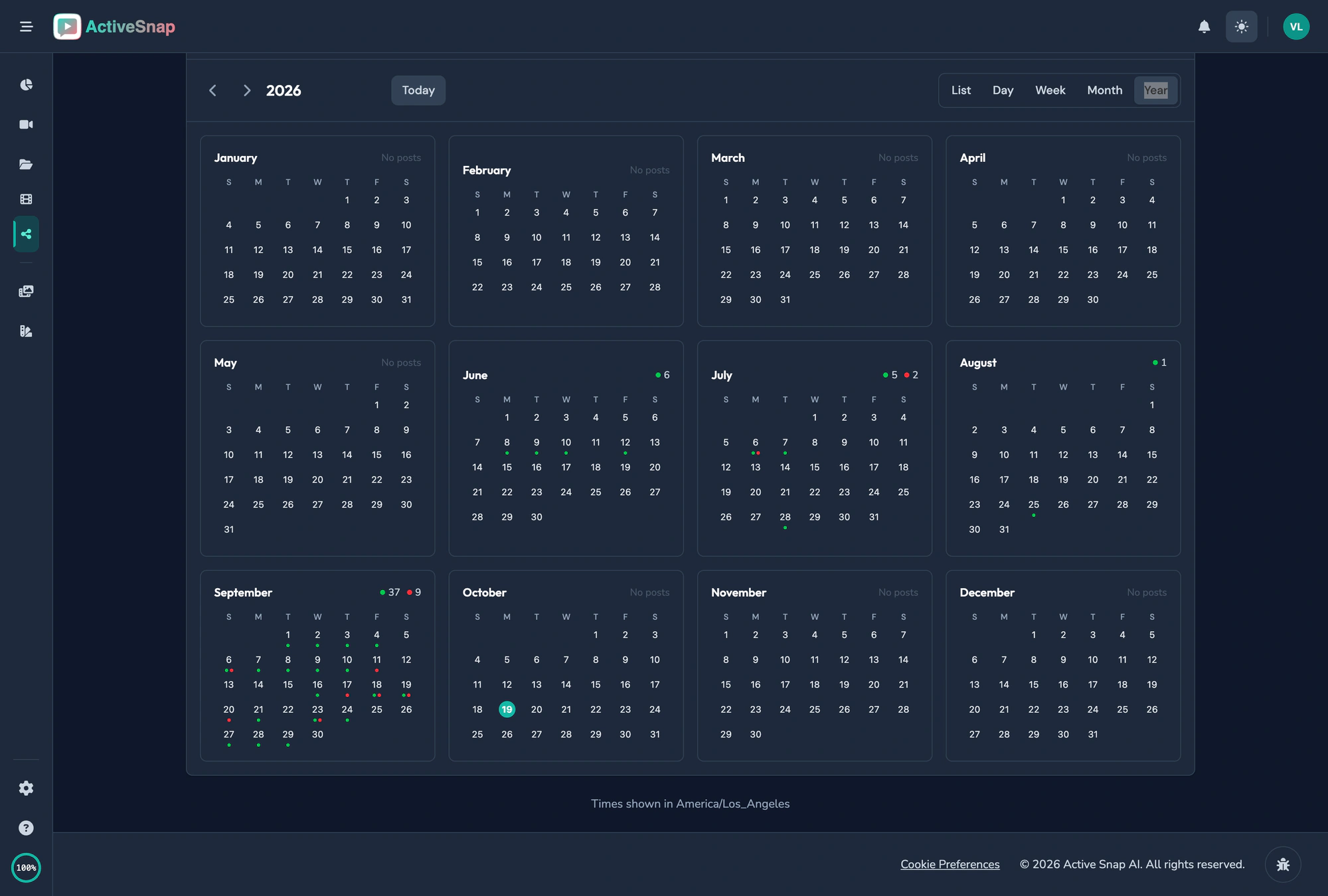The image size is (1328, 896).
Task: Open the September month title
Action: (243, 592)
